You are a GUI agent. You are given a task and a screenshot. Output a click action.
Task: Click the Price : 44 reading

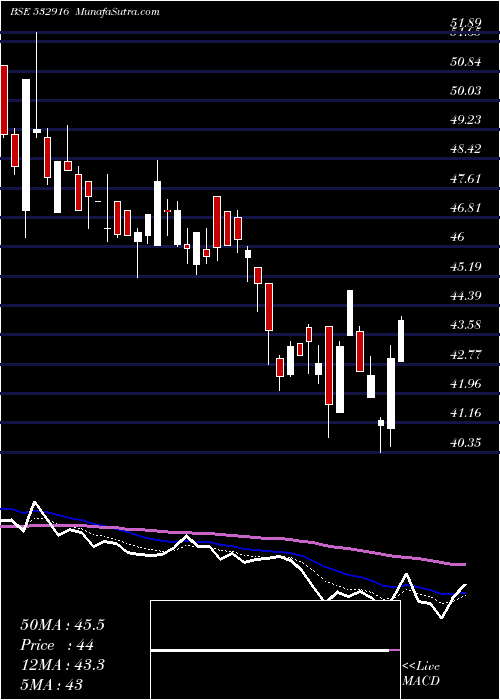point(57,645)
